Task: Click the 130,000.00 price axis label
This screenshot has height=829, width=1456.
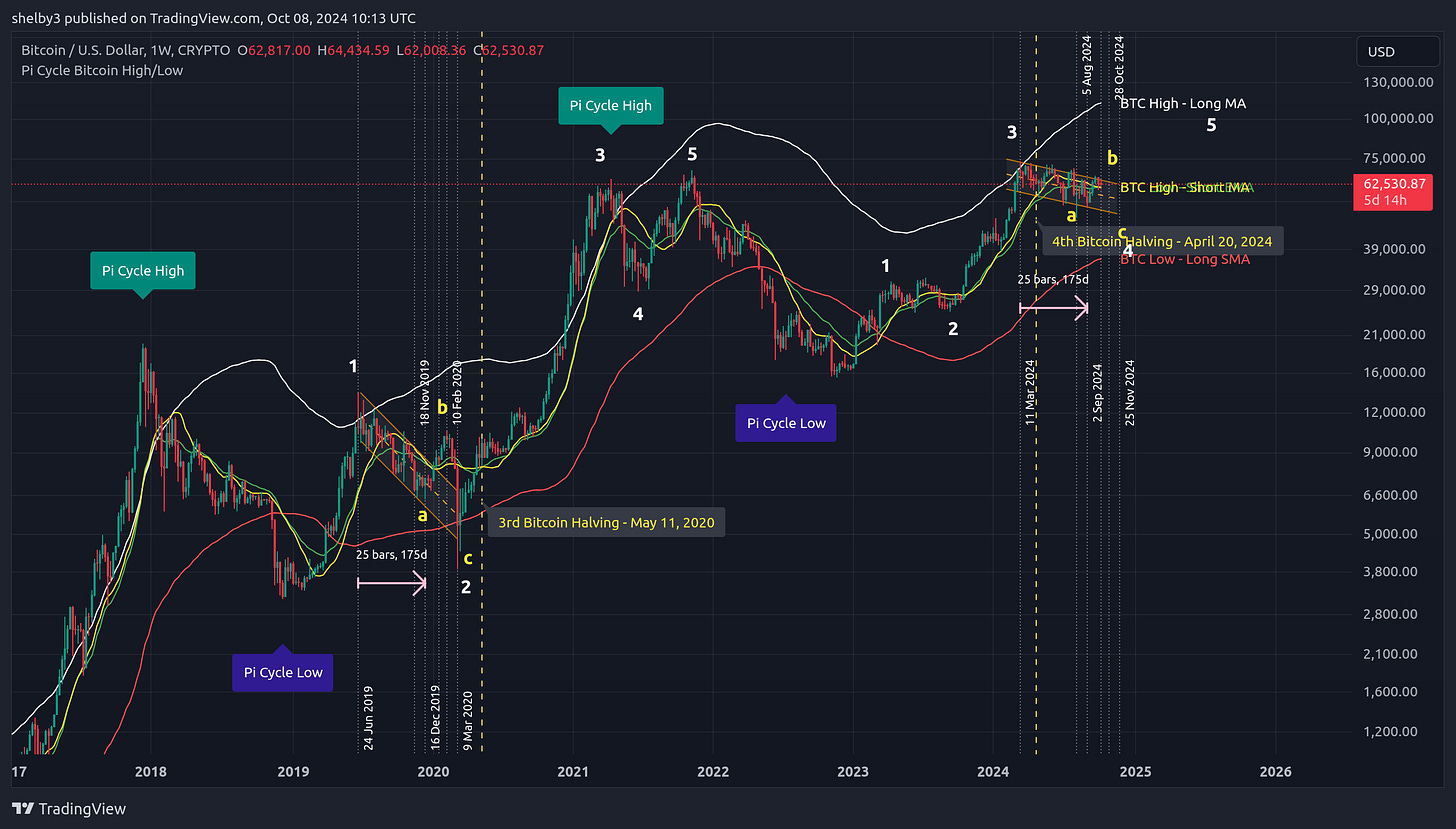Action: coord(1399,83)
